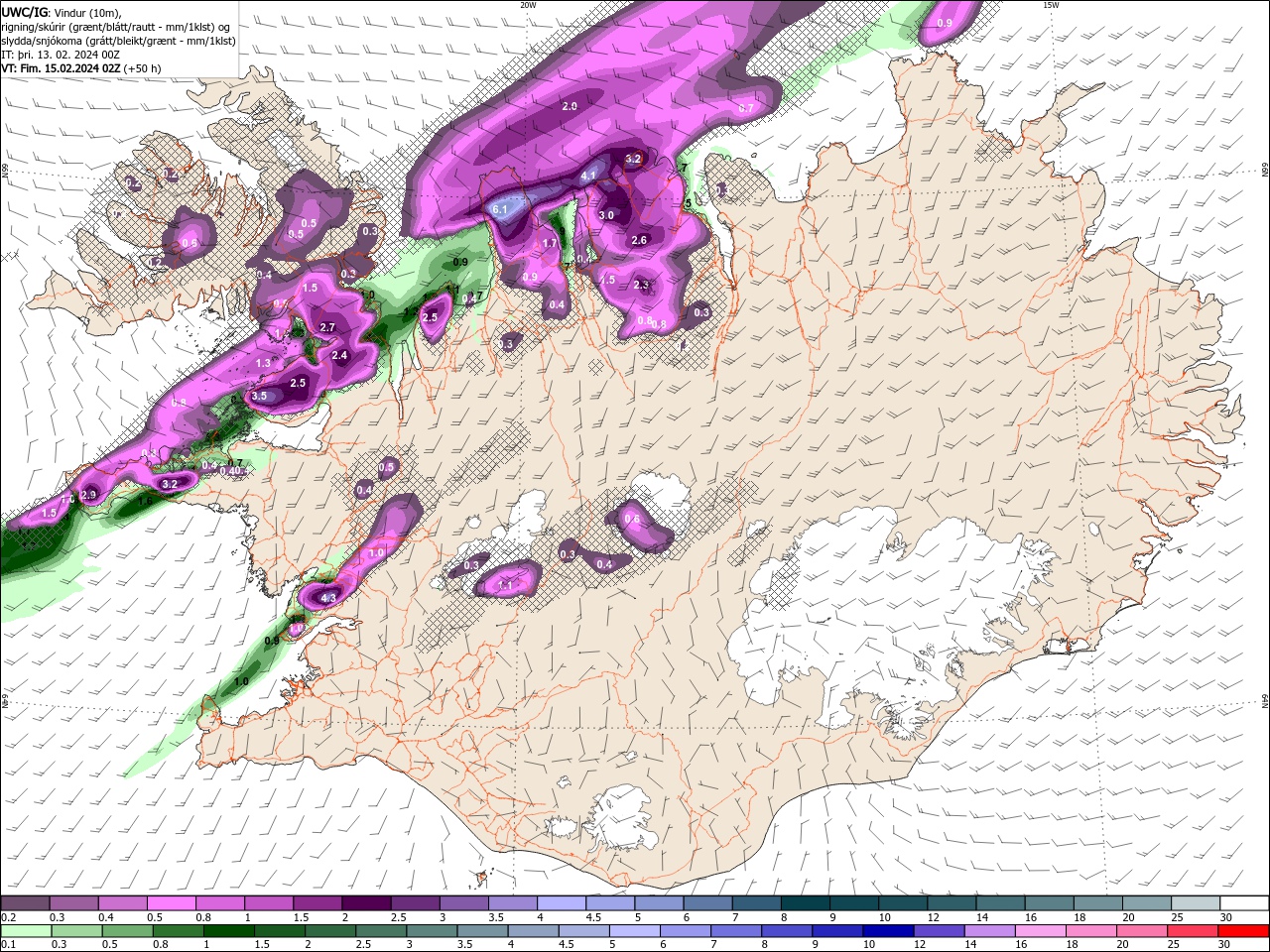The width and height of the screenshot is (1270, 952).
Task: Click the 0.1 label in rain legend
Action: [8, 944]
